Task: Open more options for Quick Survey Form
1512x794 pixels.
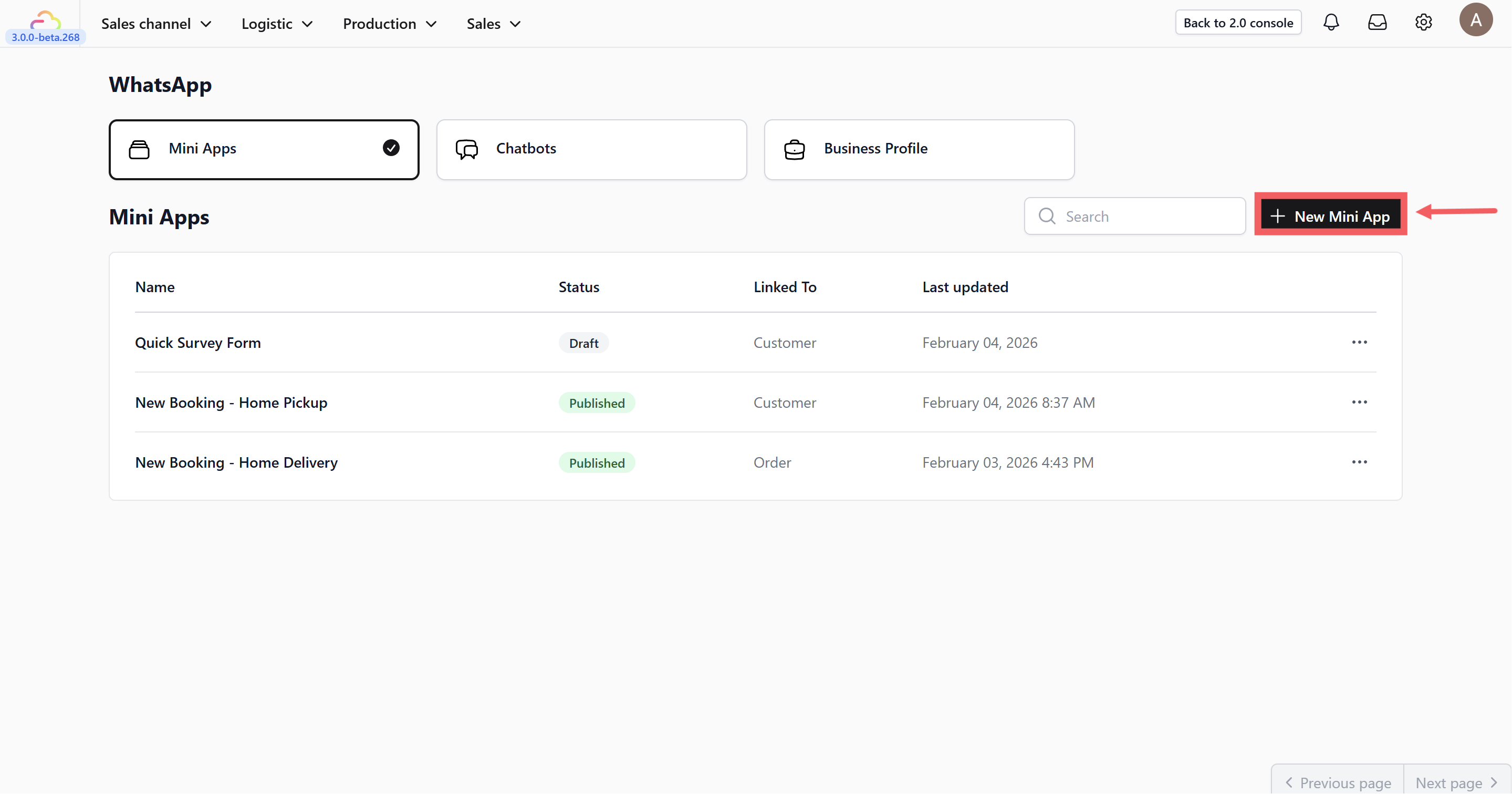Action: 1359,343
